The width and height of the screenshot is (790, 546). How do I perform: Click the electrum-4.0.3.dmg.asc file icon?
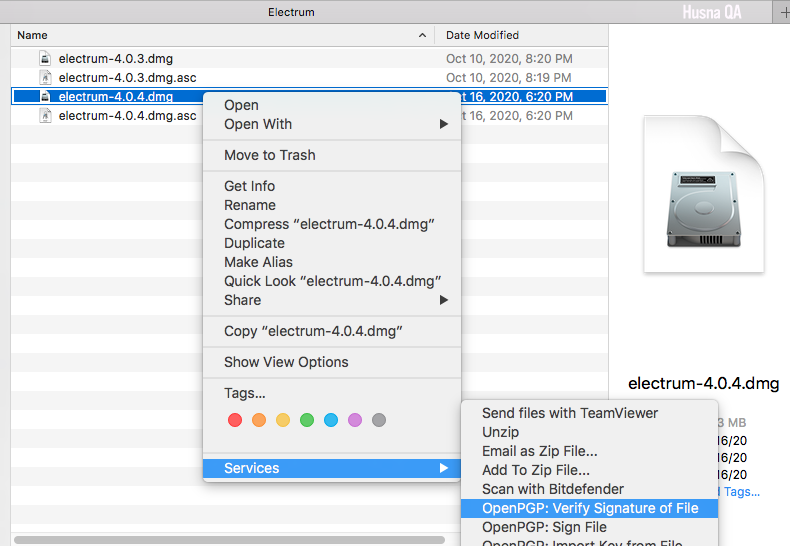[45, 78]
